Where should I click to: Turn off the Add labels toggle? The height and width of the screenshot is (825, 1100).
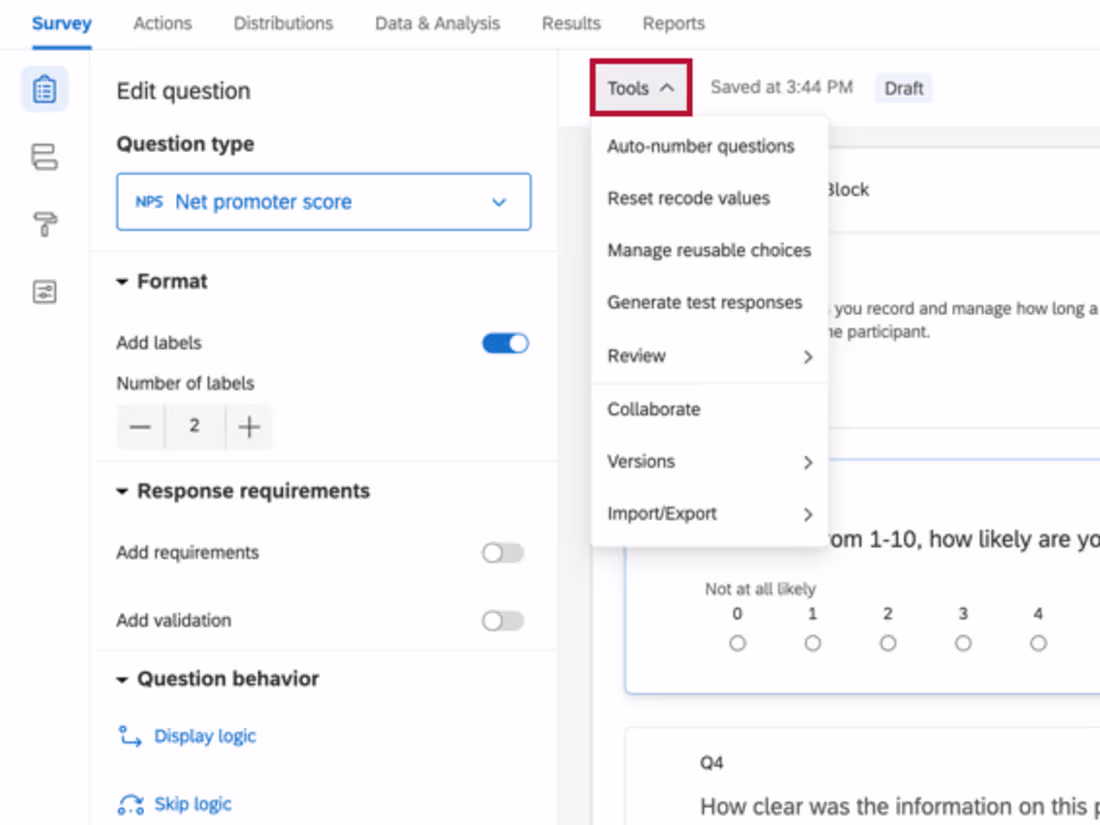tap(505, 343)
